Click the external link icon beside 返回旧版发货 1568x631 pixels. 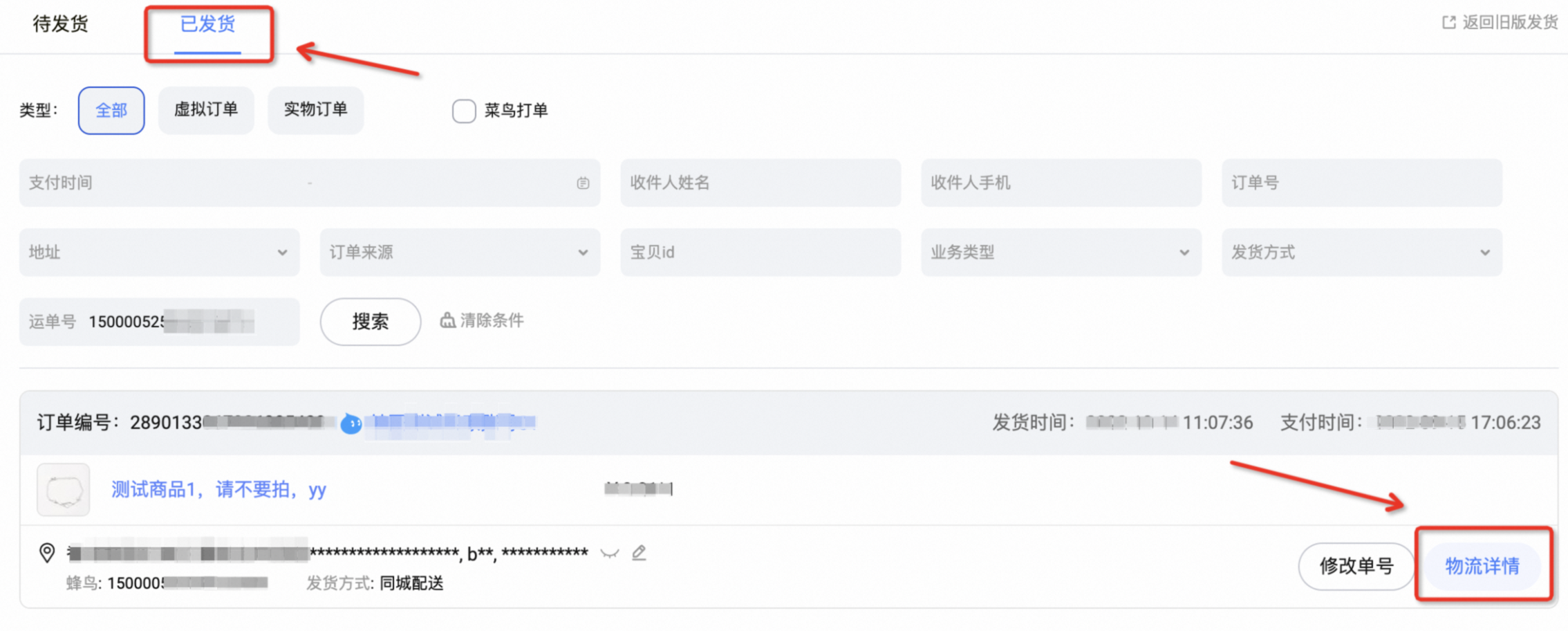point(1448,23)
